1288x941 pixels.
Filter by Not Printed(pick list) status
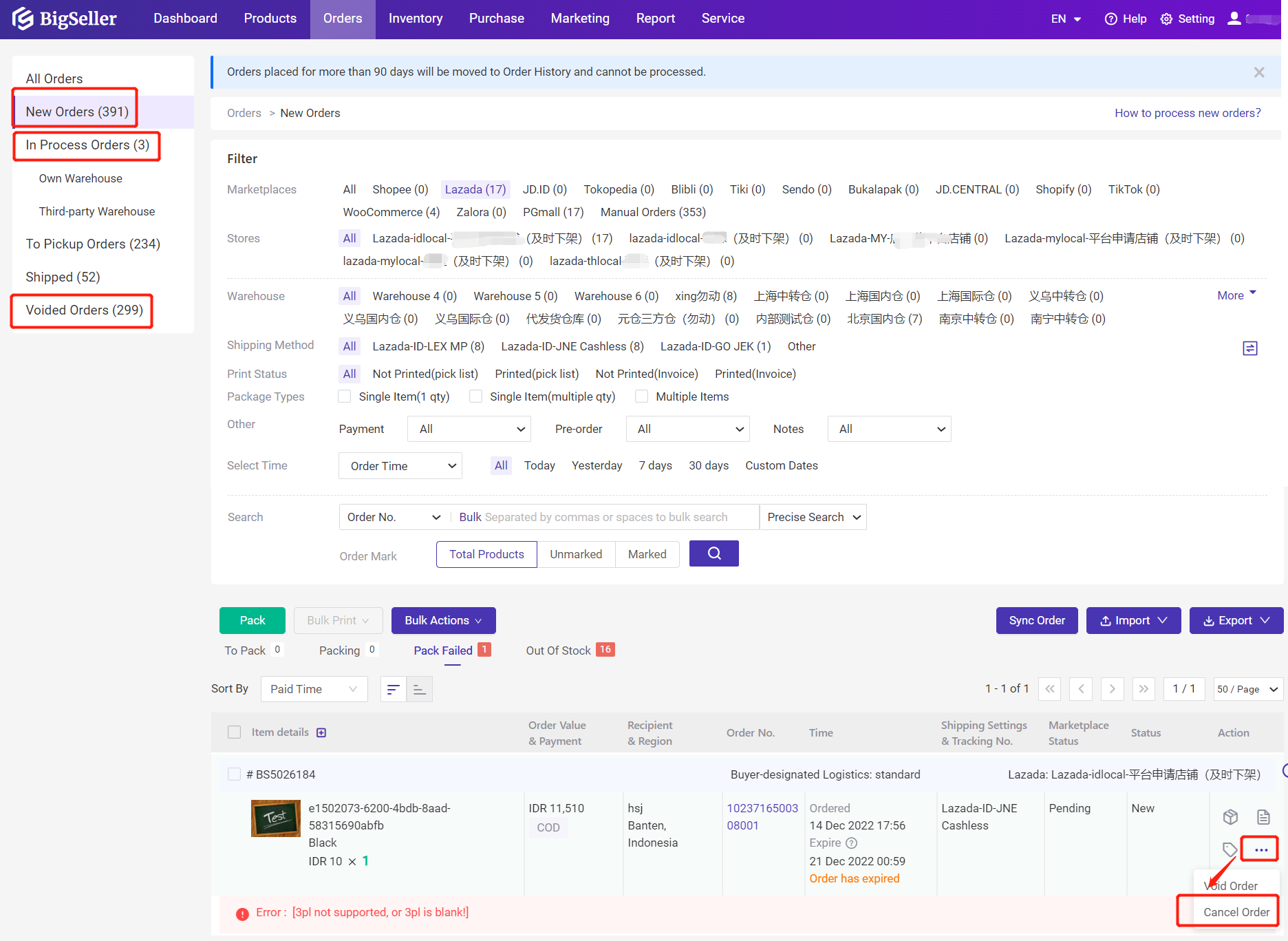click(425, 374)
